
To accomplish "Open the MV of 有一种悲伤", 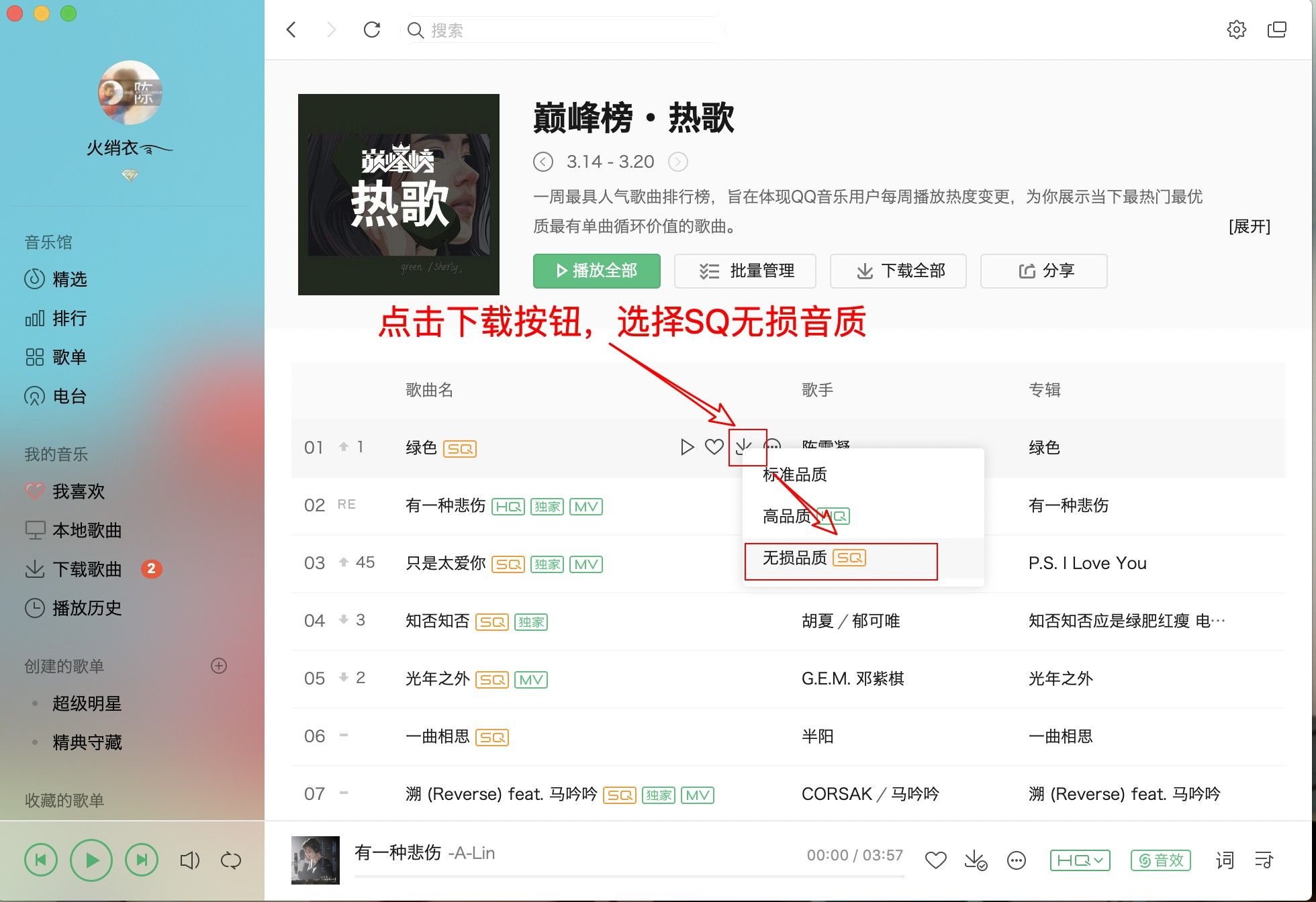I will [x=586, y=507].
